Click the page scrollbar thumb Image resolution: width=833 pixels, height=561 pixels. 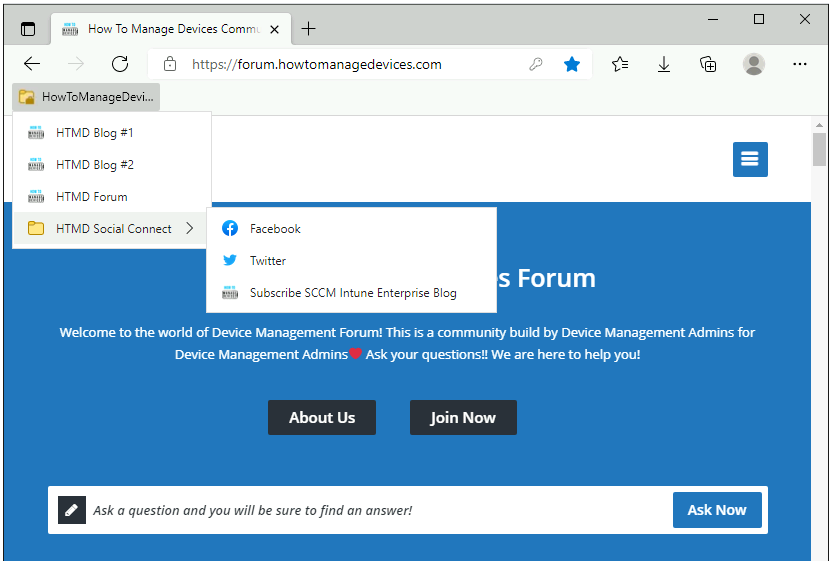(819, 149)
